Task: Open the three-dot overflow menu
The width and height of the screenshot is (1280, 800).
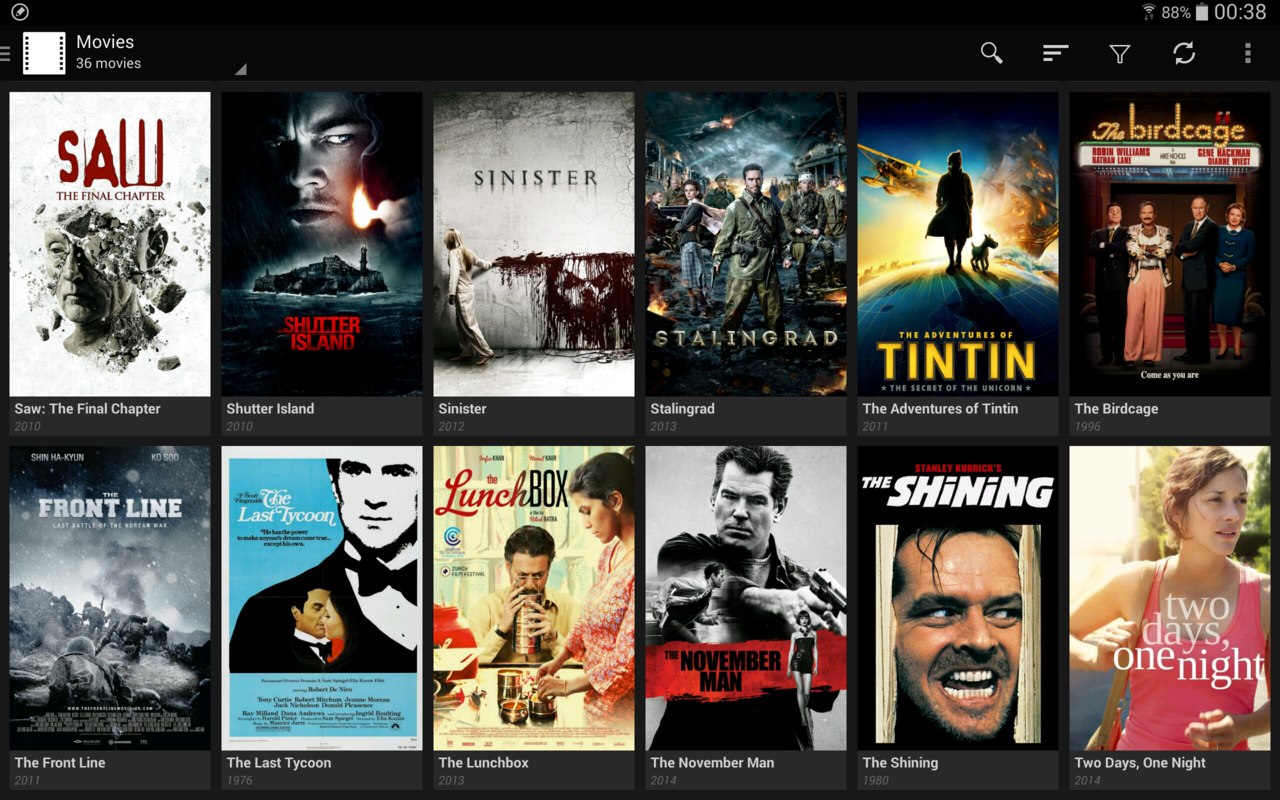Action: coord(1247,53)
